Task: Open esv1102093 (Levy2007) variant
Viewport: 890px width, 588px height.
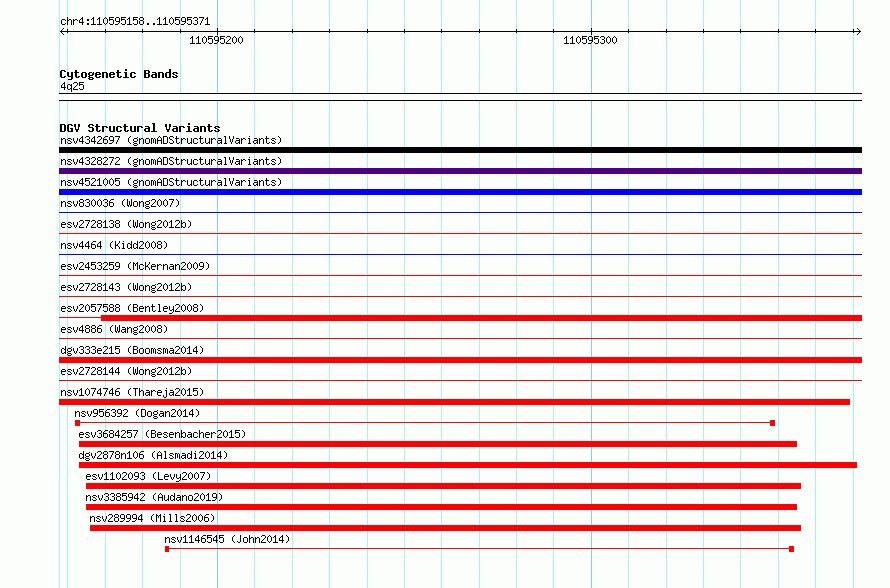Action: [148, 476]
